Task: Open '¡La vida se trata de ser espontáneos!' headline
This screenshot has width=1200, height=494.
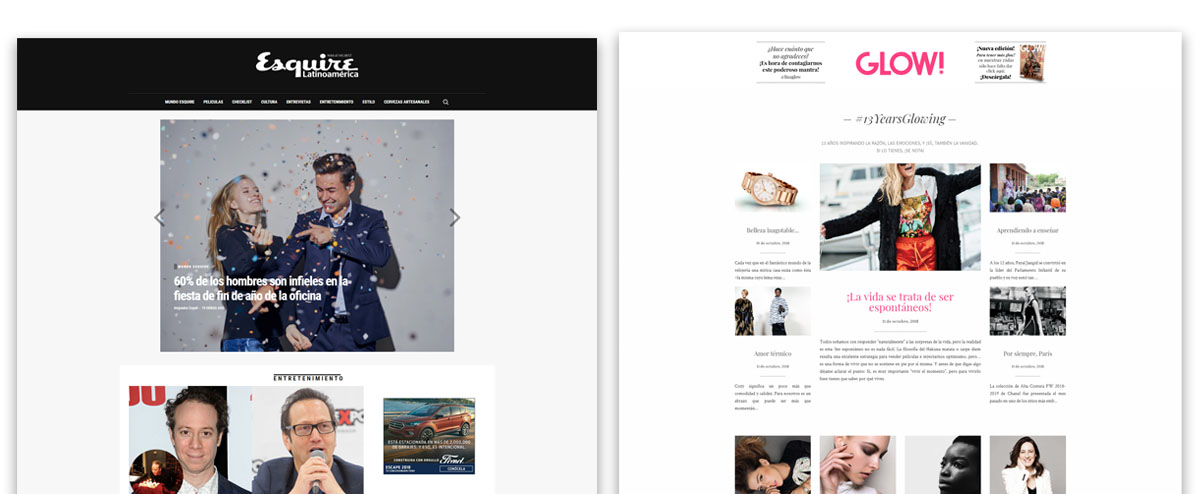Action: 900,304
